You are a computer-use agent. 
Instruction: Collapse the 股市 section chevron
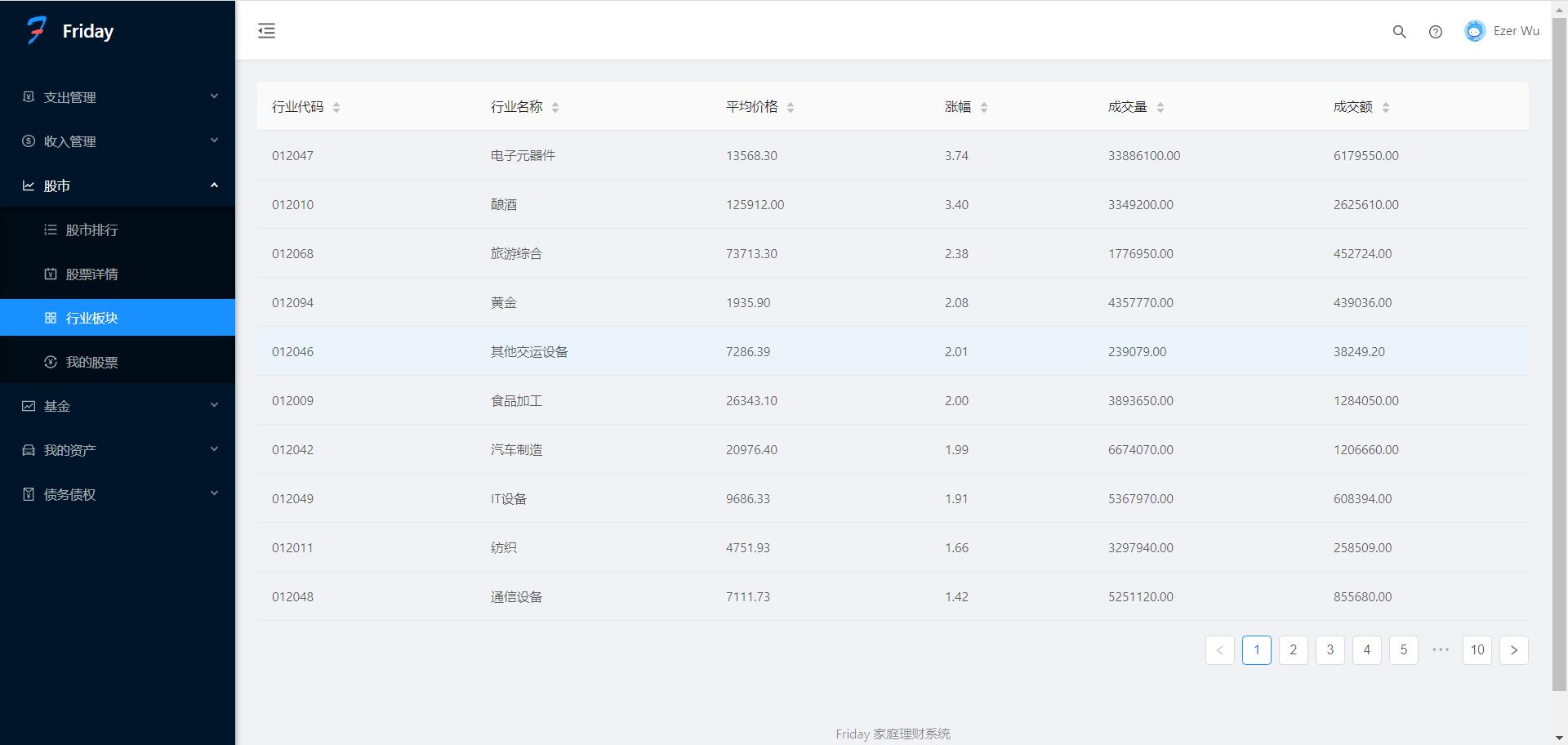click(x=214, y=185)
